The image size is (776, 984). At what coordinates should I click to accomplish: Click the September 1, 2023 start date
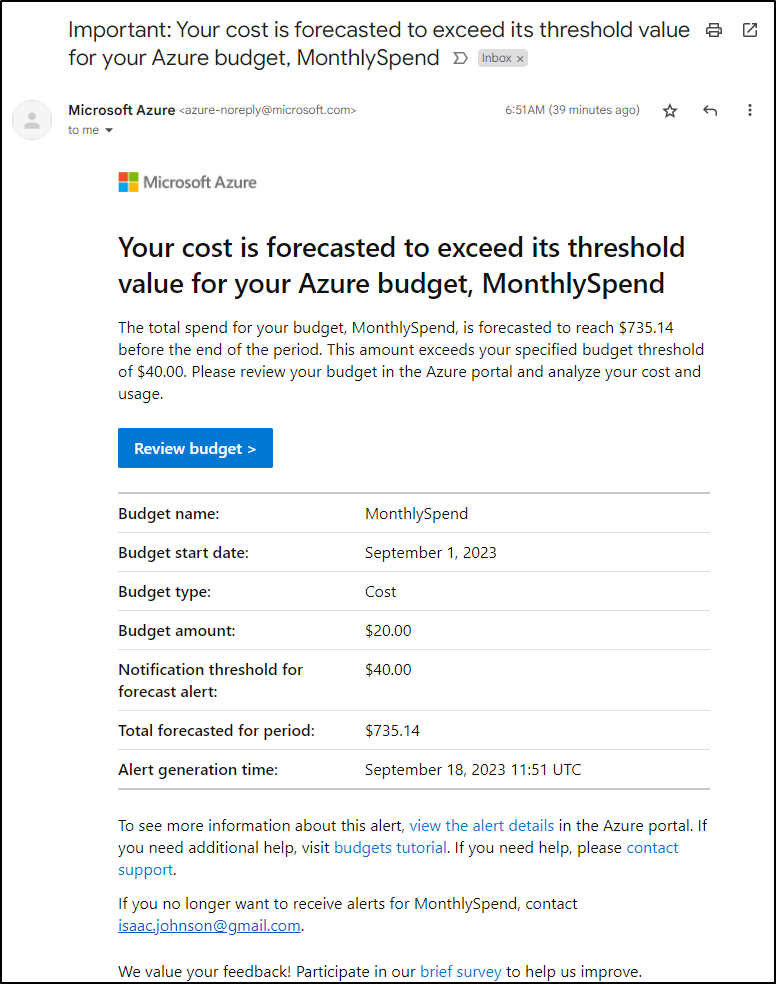(430, 552)
